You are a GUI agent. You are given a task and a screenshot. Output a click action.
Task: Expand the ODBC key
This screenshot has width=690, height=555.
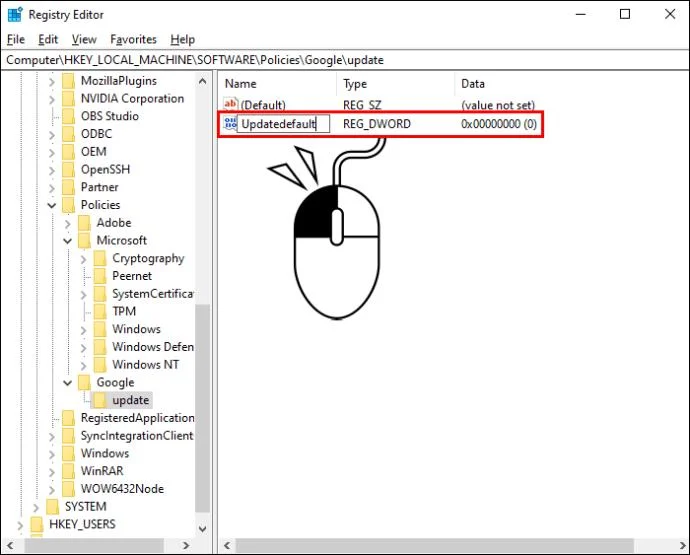point(51,135)
